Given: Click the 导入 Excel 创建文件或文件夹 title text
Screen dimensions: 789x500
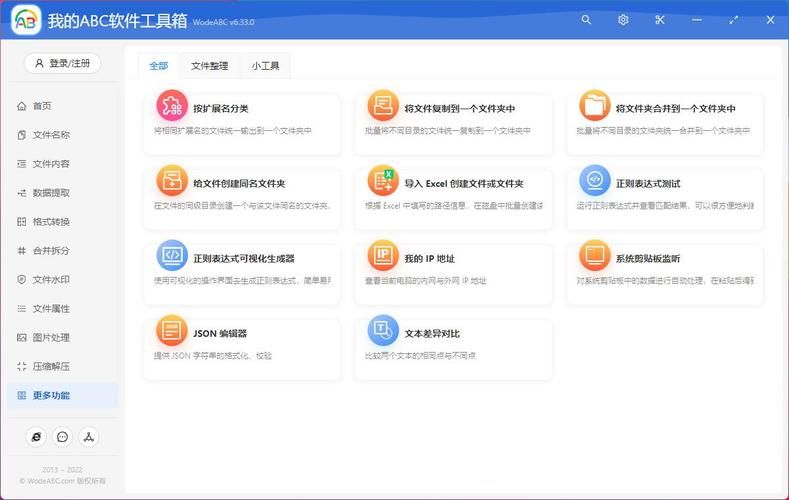Looking at the screenshot, I should tap(464, 183).
